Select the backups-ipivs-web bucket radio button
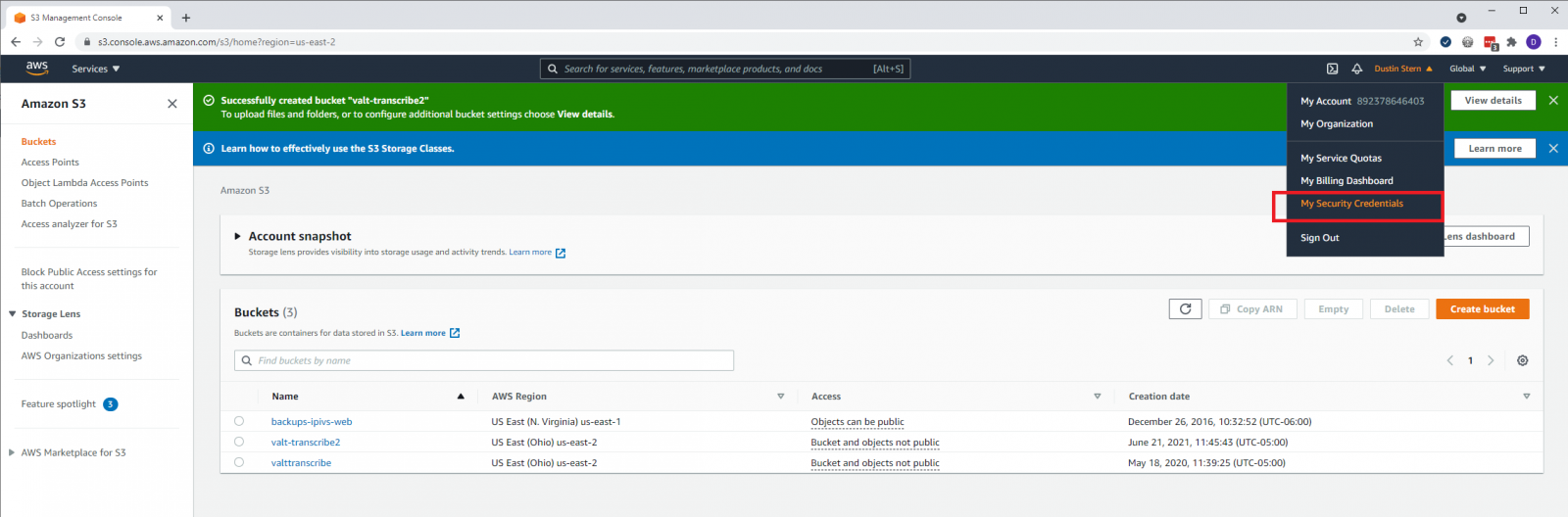Viewport: 1568px width, 517px height. 239,421
